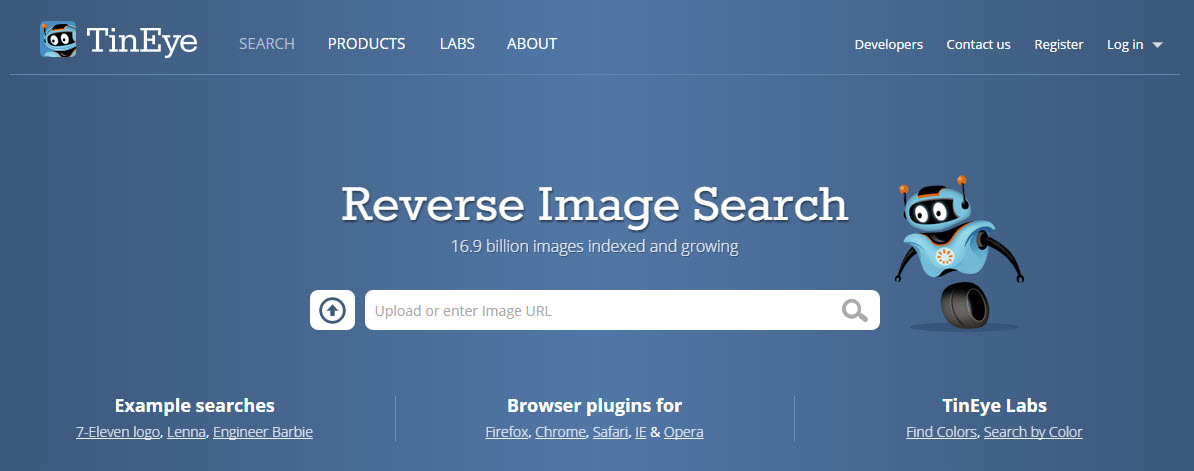
Task: Click the Log in link text
Action: (x=1125, y=44)
